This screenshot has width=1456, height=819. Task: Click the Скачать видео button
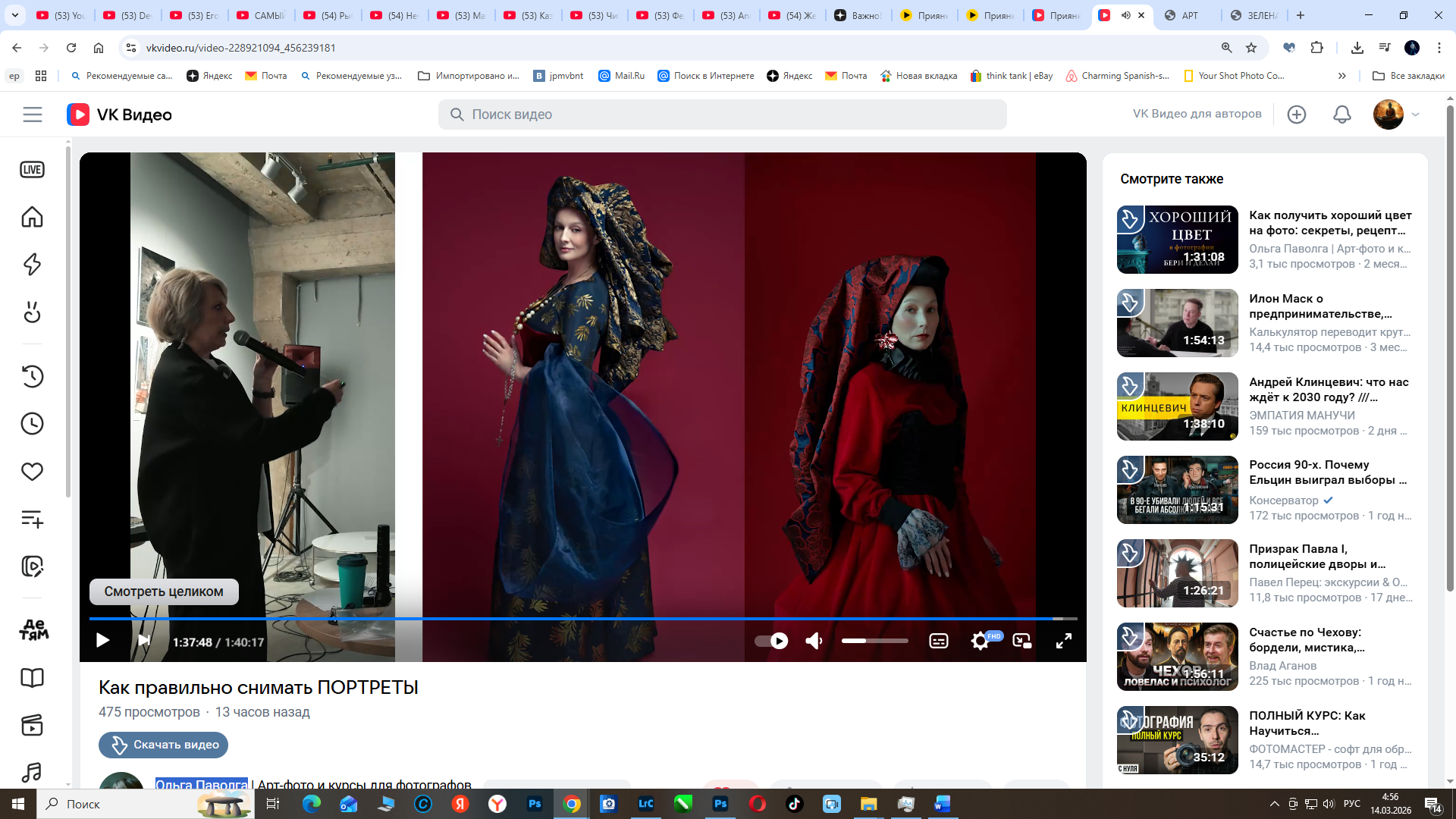[x=163, y=745]
